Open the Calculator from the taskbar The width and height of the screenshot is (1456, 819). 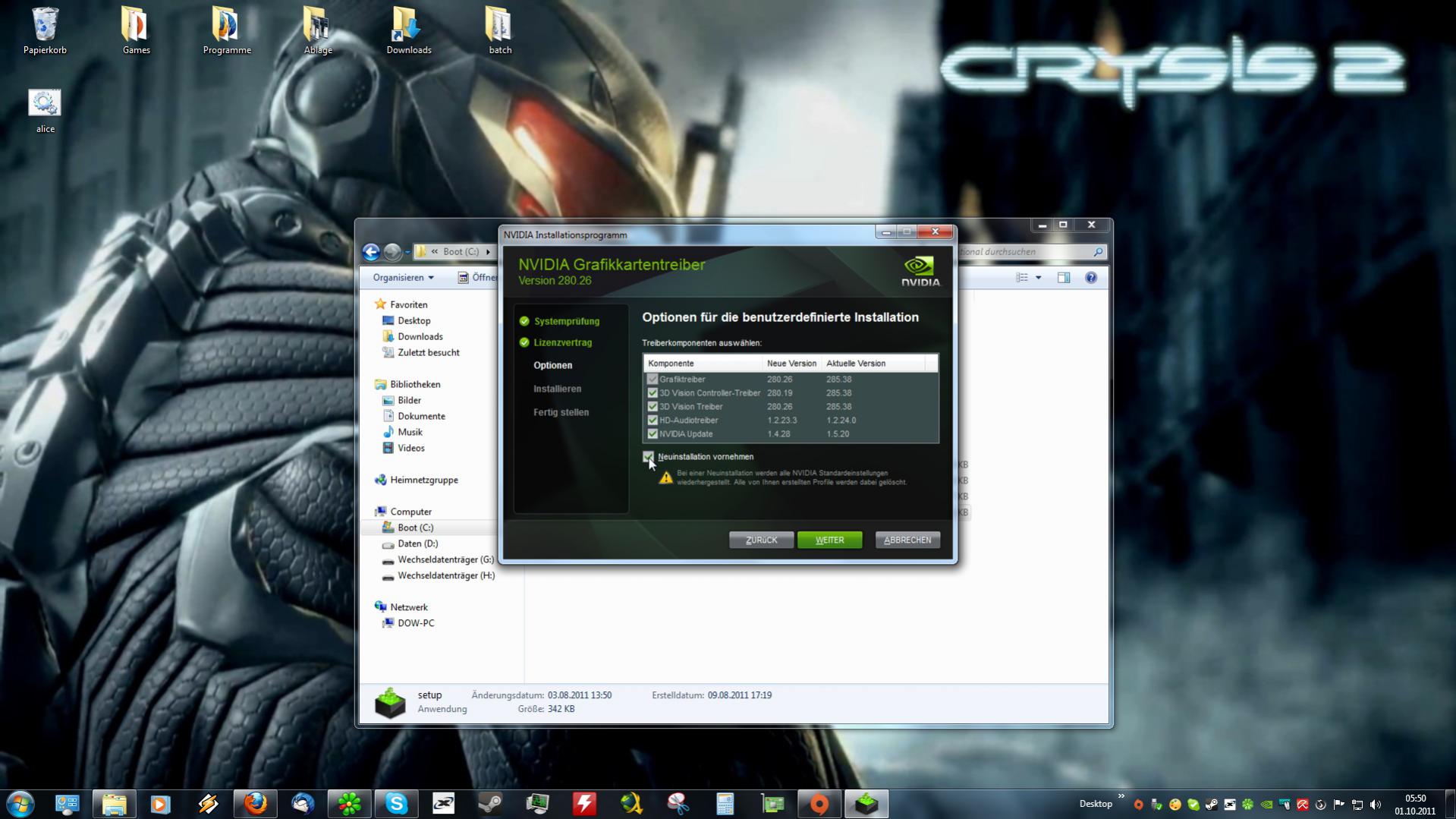tap(725, 803)
